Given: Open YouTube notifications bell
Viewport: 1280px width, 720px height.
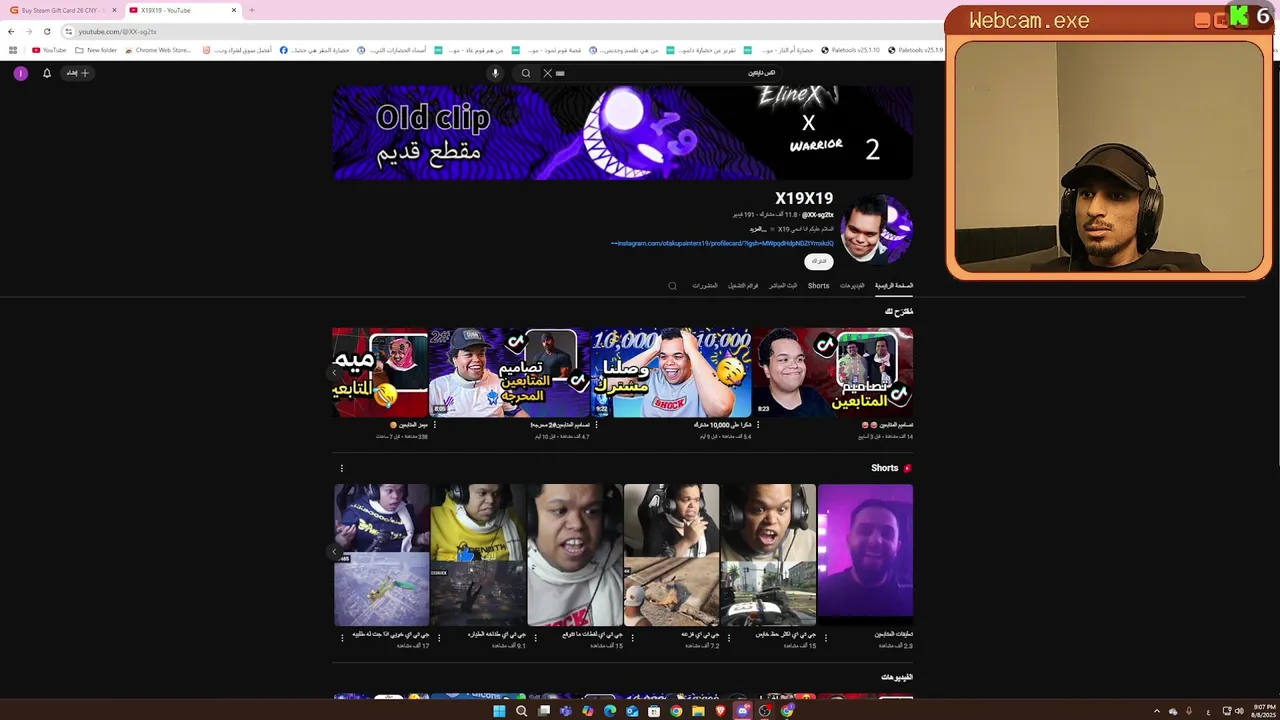Looking at the screenshot, I should 46,73.
